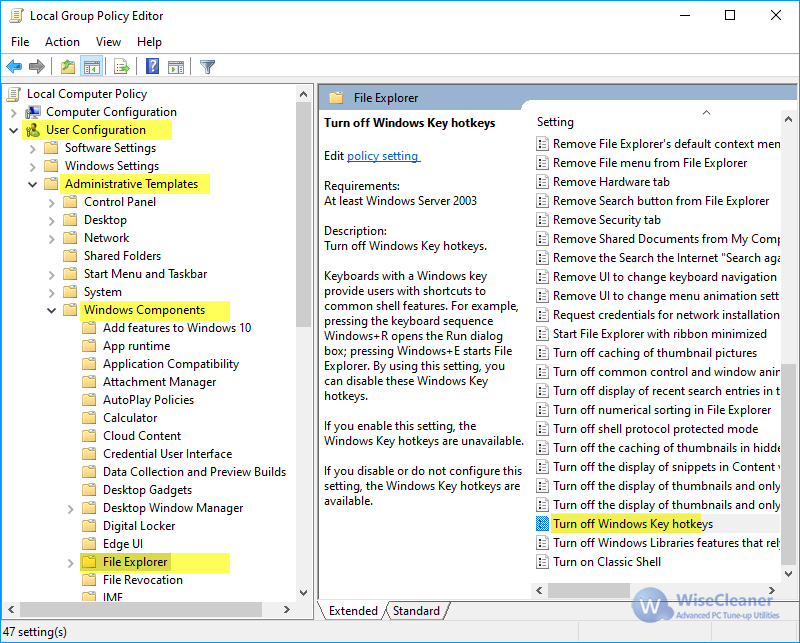Image resolution: width=800 pixels, height=643 pixels.
Task: Switch to the Standard tab
Action: (x=416, y=611)
